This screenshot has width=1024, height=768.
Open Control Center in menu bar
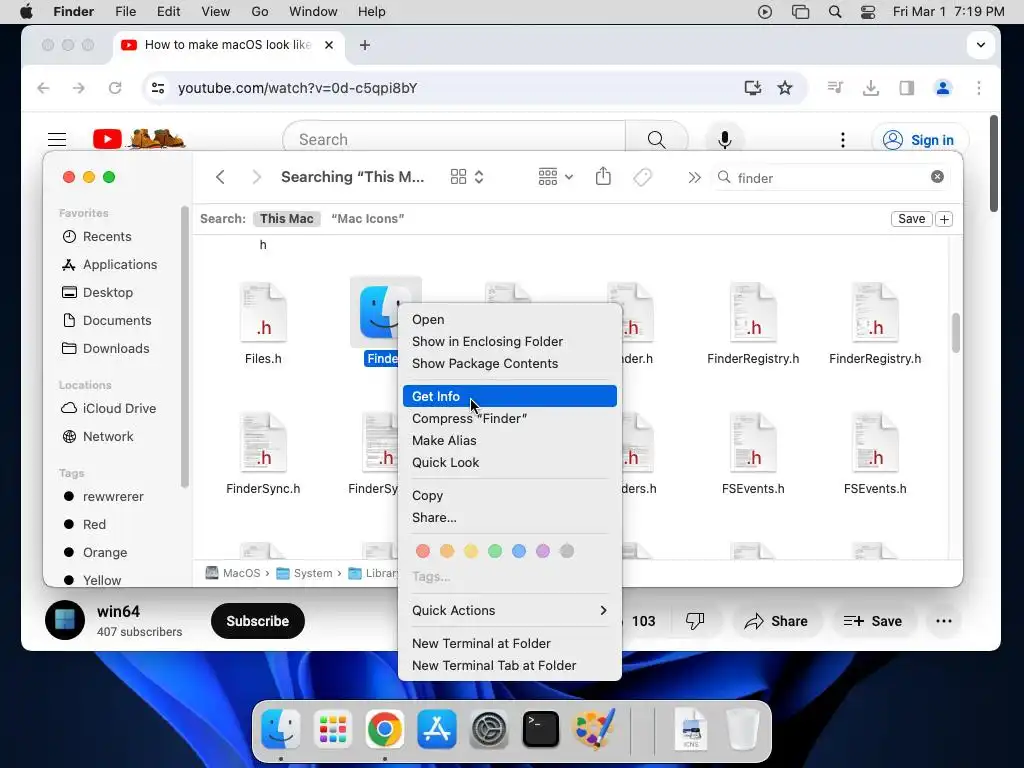click(868, 12)
